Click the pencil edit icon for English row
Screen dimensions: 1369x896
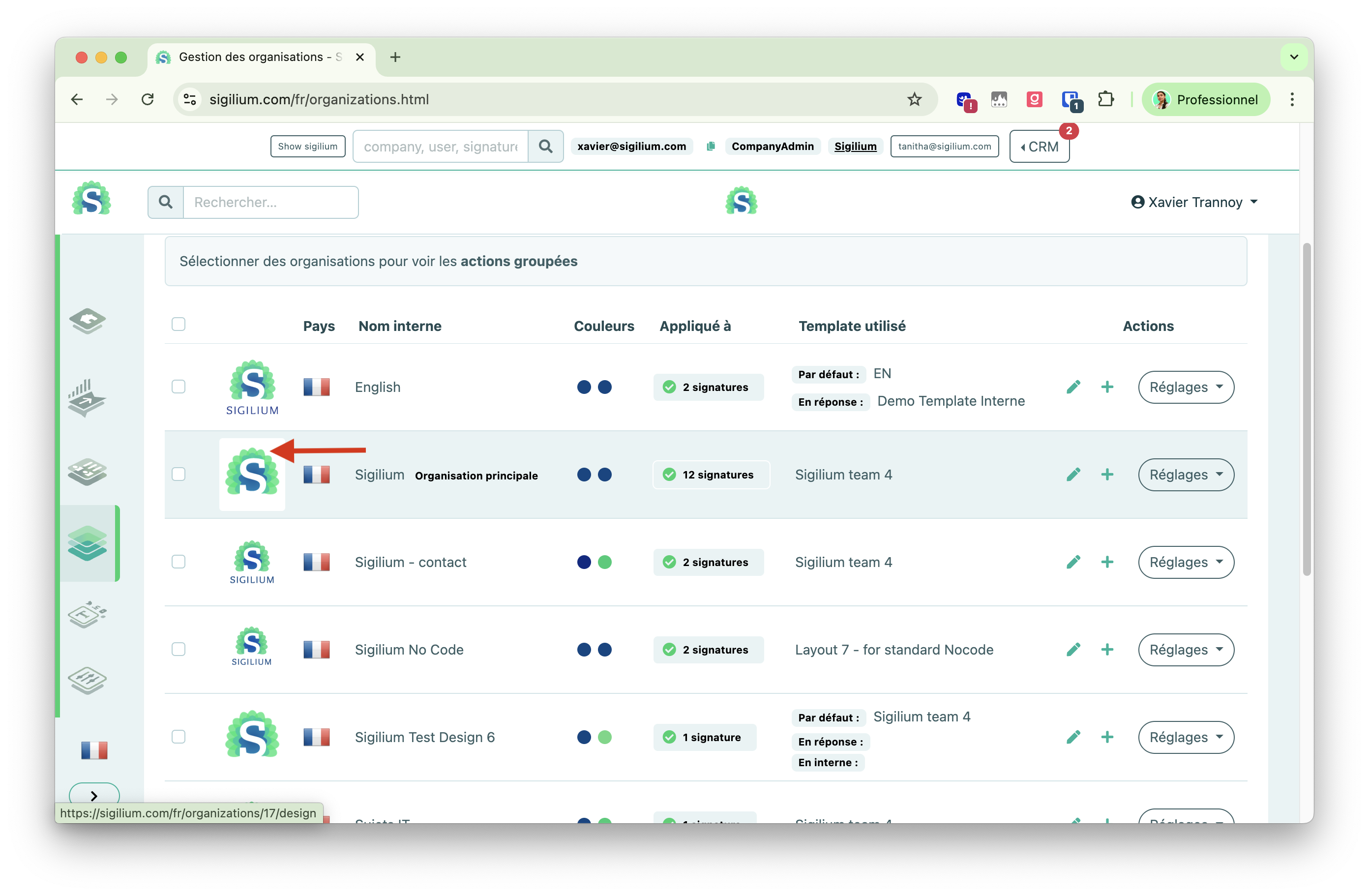point(1073,387)
